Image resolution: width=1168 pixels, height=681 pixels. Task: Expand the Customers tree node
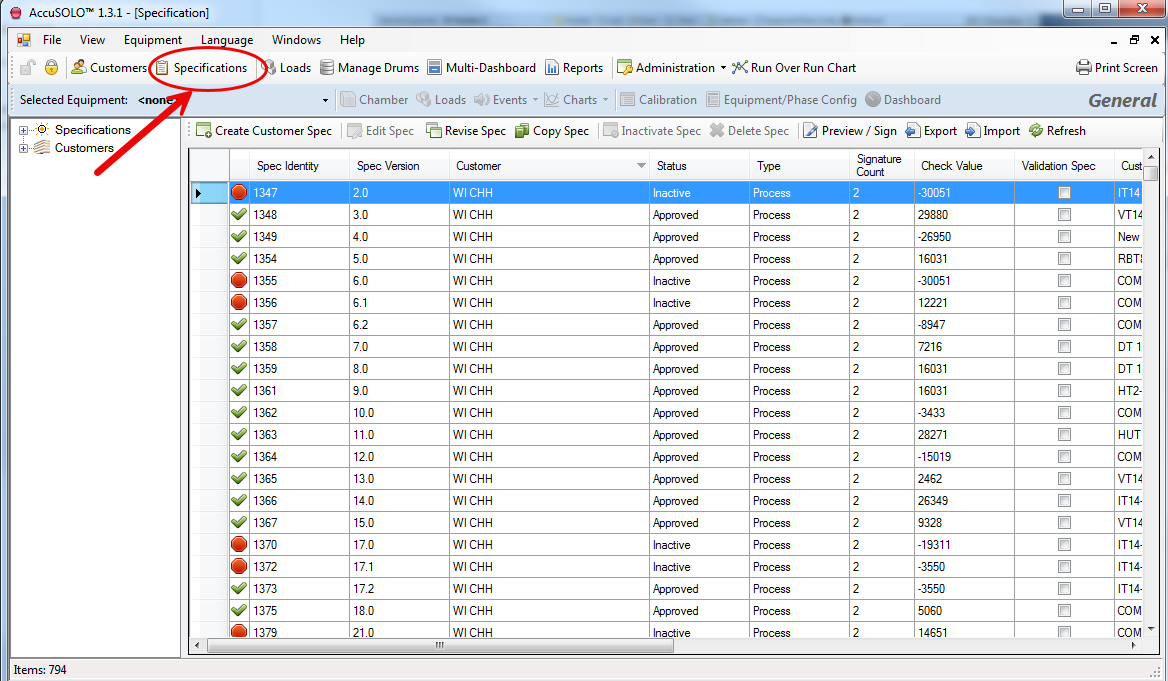[x=24, y=148]
